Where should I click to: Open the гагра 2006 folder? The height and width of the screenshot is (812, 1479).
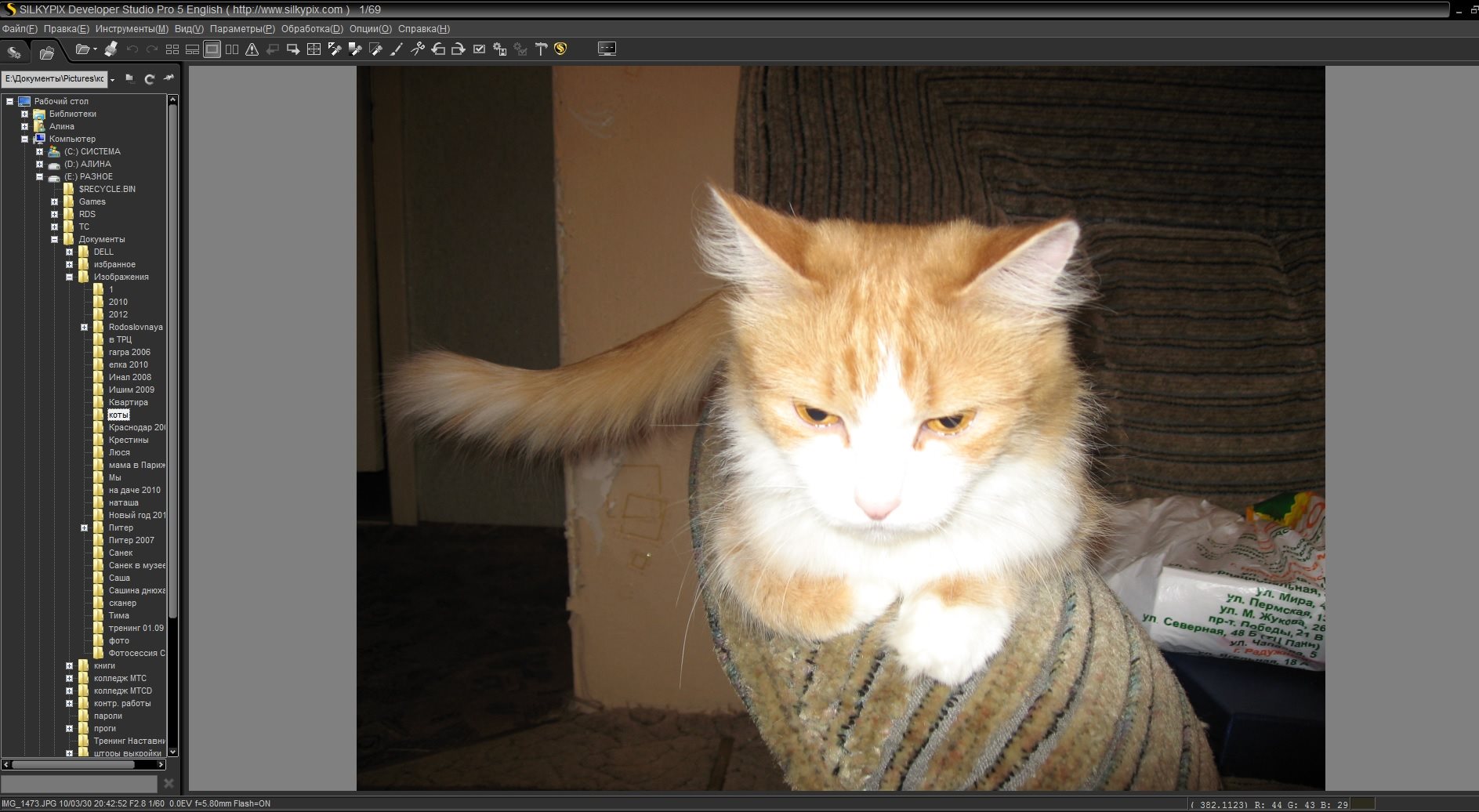click(x=129, y=352)
